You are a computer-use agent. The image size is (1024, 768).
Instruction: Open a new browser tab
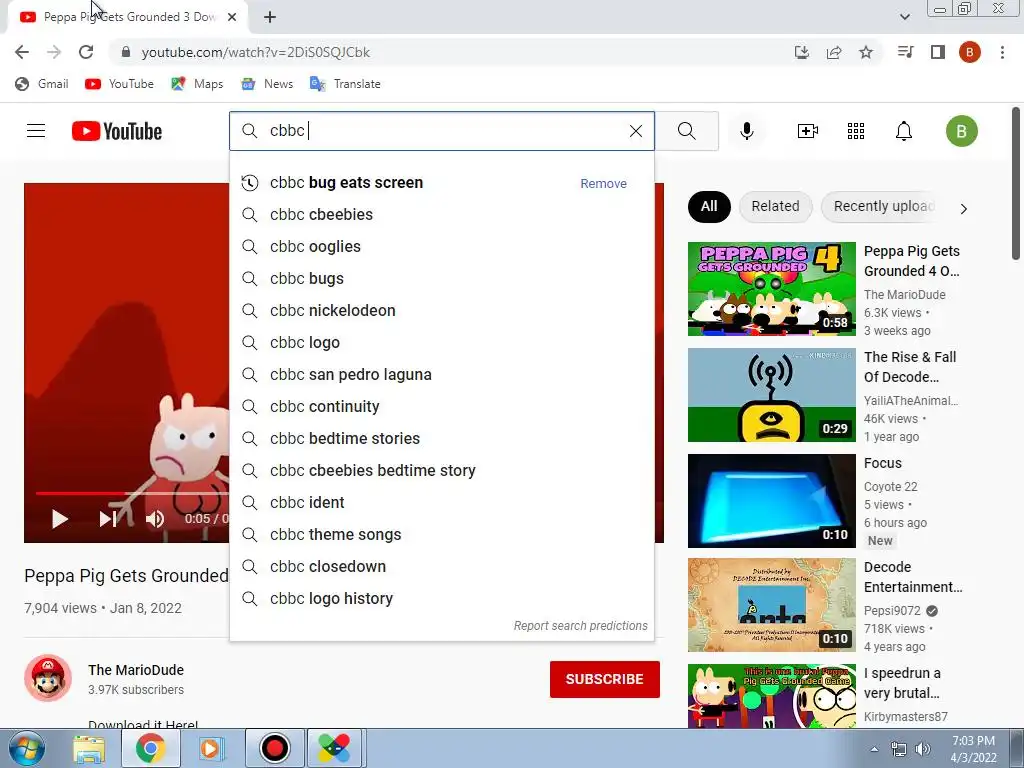coord(270,17)
